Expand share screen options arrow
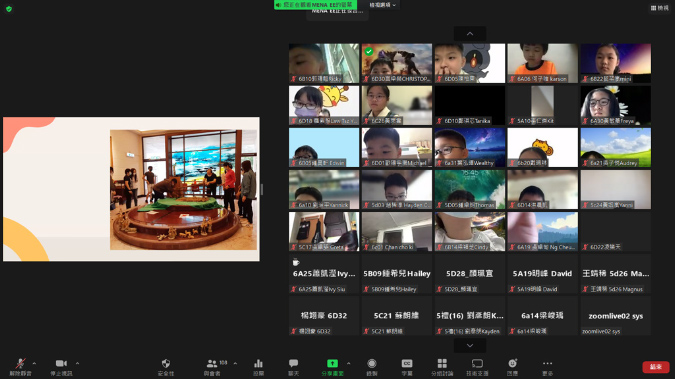Screen dimensions: 675x379 348,363
